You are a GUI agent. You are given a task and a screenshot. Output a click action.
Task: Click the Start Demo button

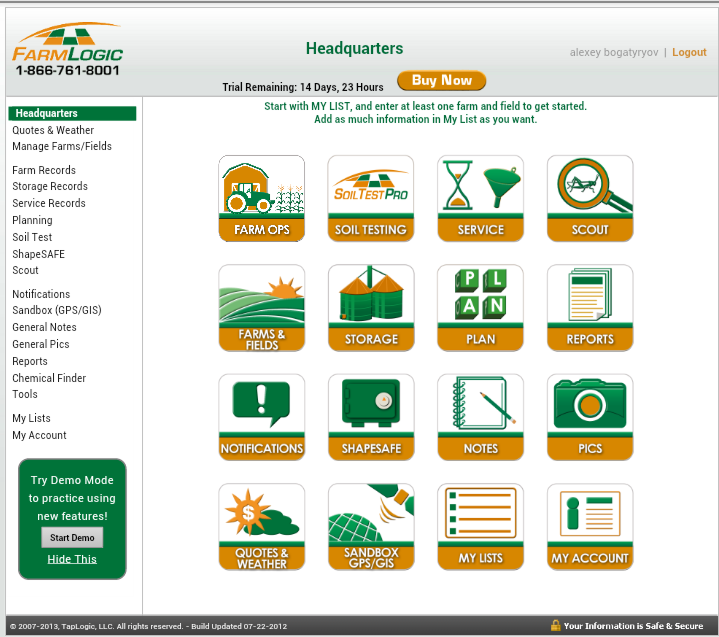click(x=72, y=537)
